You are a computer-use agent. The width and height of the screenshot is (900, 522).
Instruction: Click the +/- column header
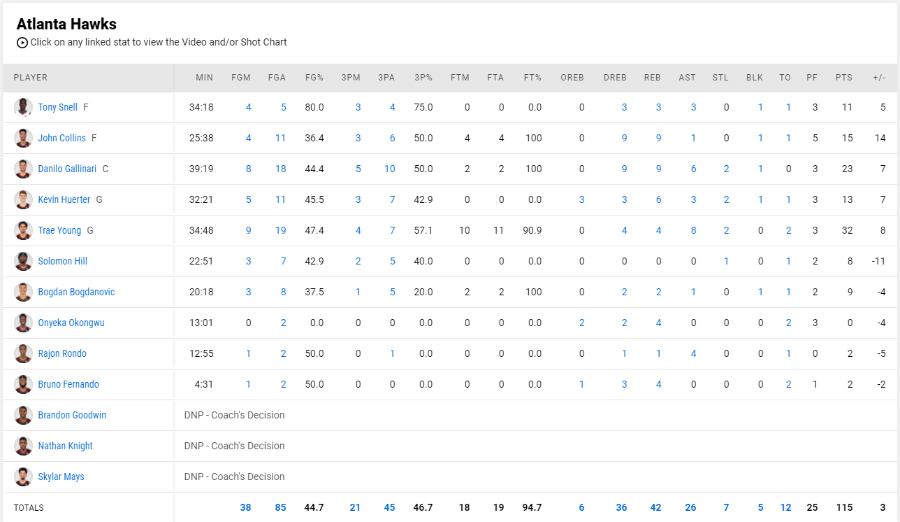(x=879, y=78)
